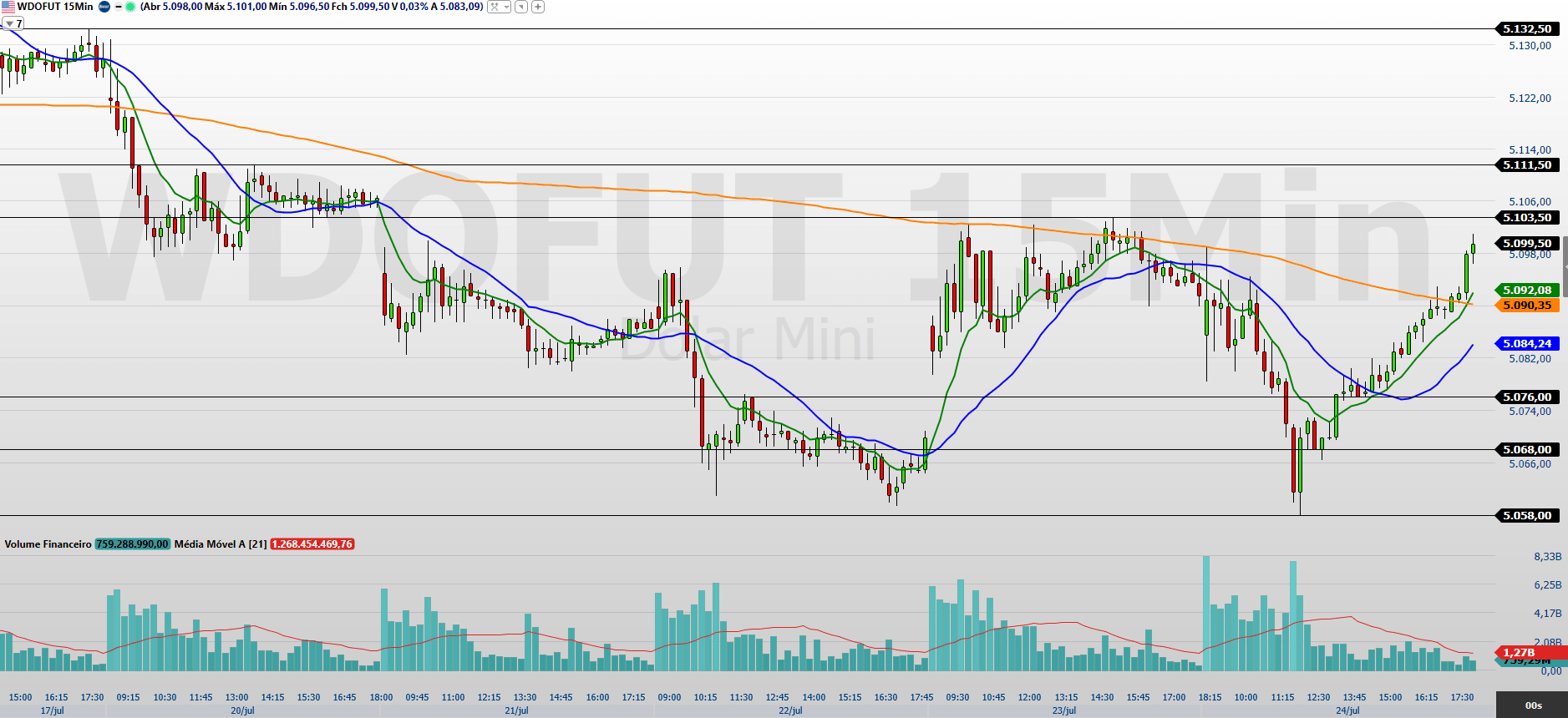
Task: Click the 5.122,00 price scale label
Action: [1530, 99]
